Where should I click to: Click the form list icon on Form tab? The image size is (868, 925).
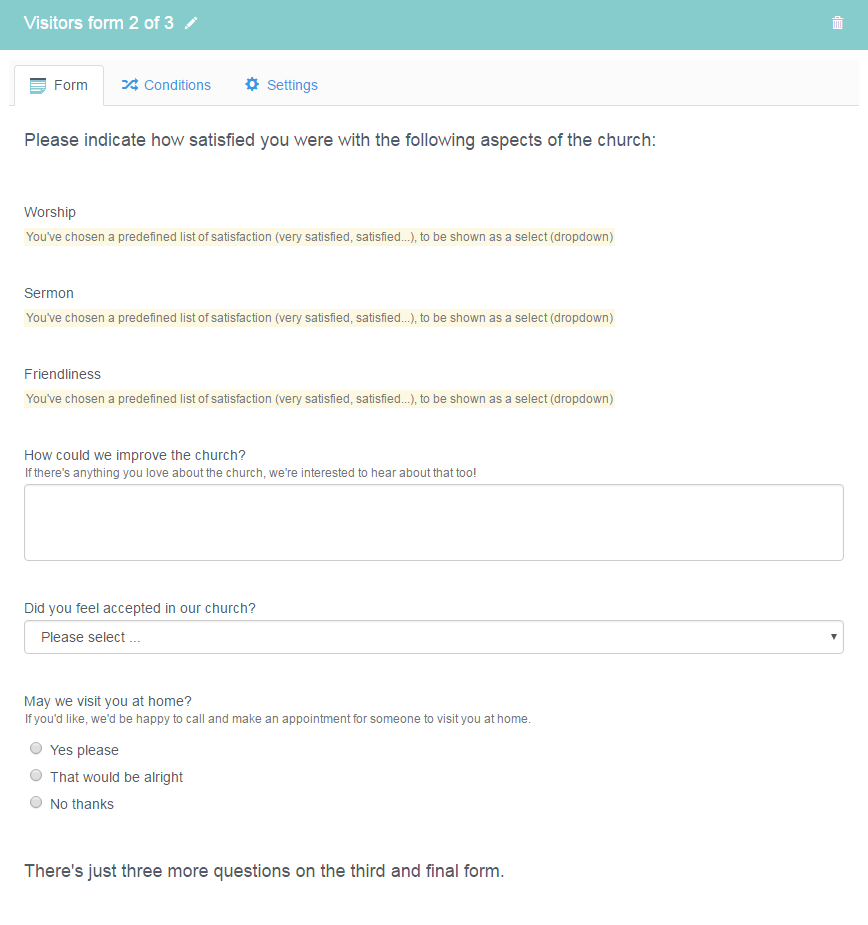pos(38,86)
